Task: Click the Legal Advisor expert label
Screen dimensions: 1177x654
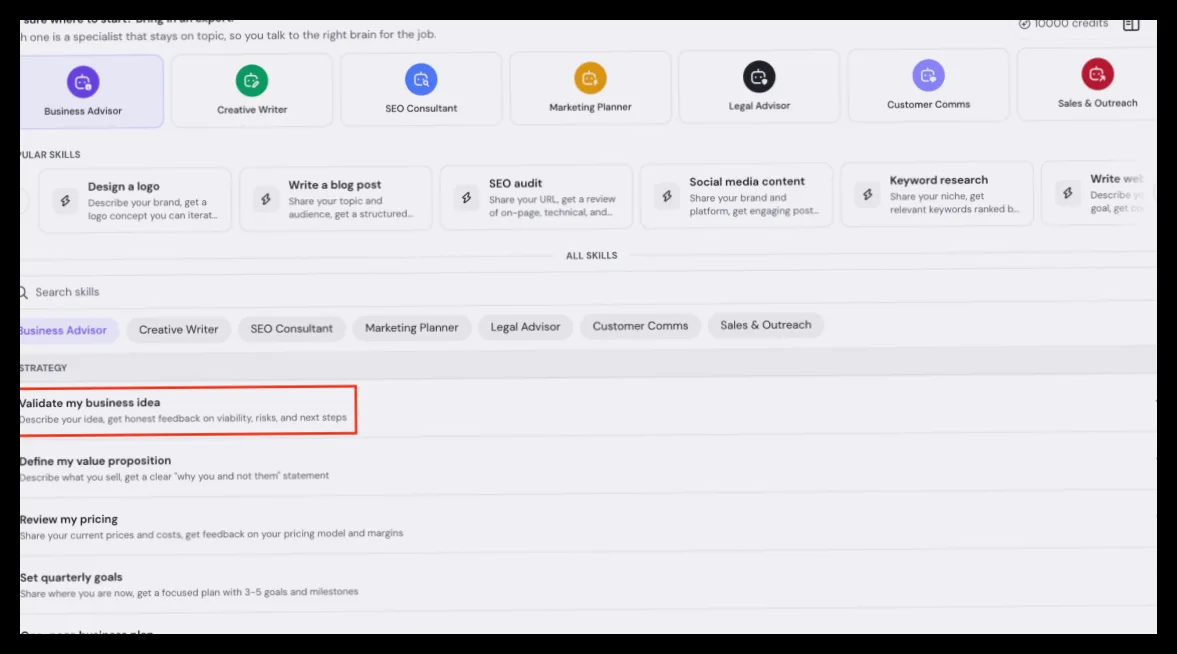Action: pyautogui.click(x=759, y=106)
